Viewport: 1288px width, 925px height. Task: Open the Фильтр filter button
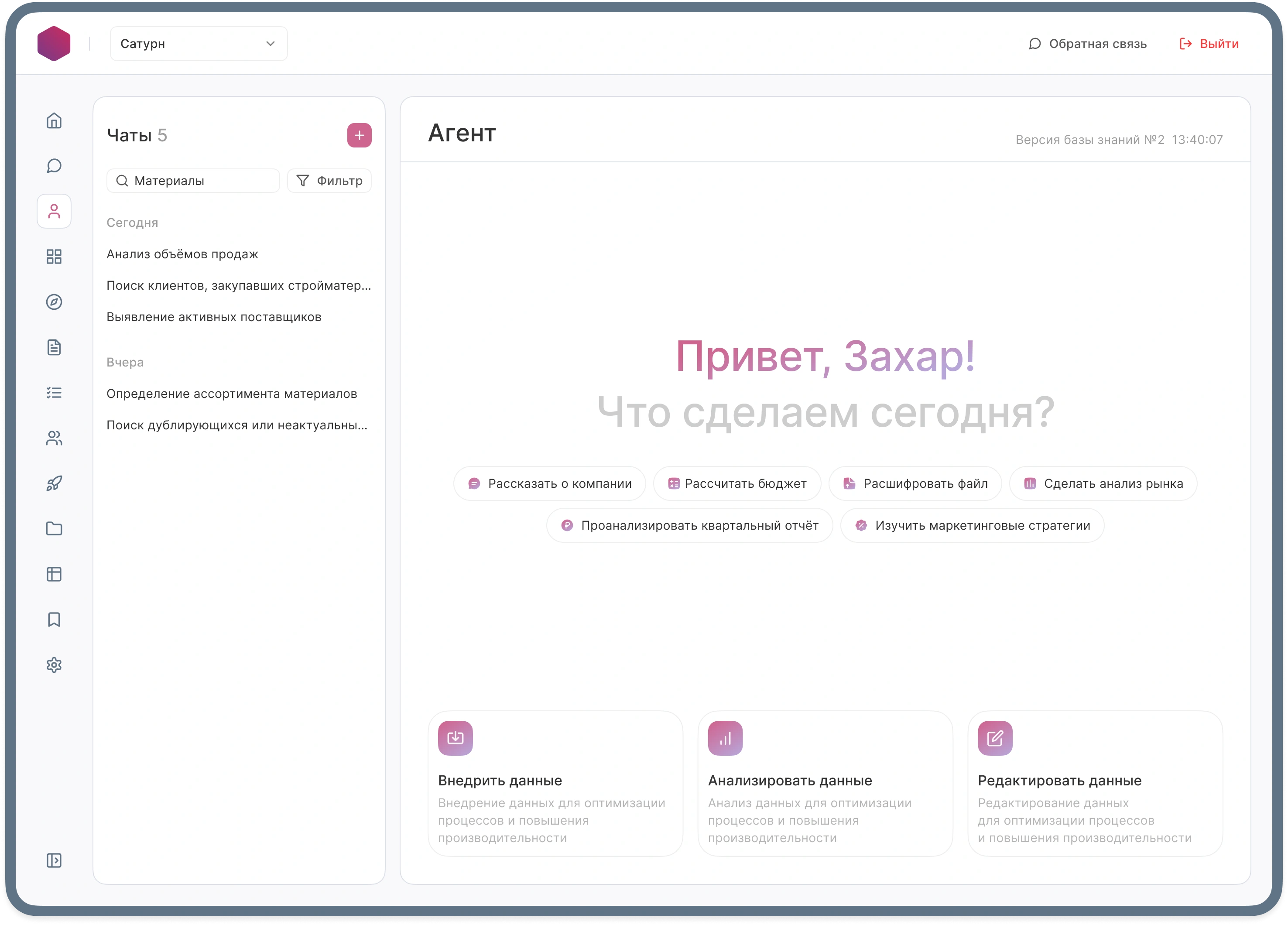(329, 181)
